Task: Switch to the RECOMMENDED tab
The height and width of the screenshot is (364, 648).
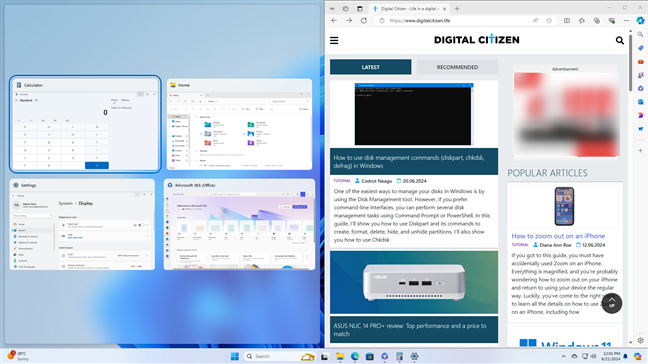Action: pyautogui.click(x=457, y=67)
